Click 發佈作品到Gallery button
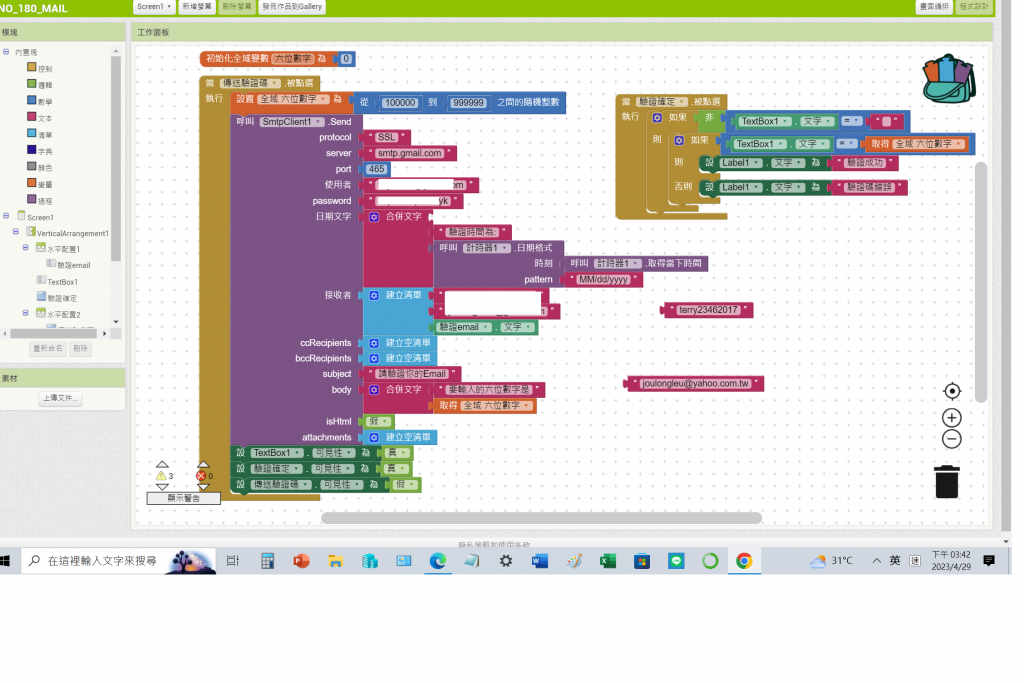 292,7
